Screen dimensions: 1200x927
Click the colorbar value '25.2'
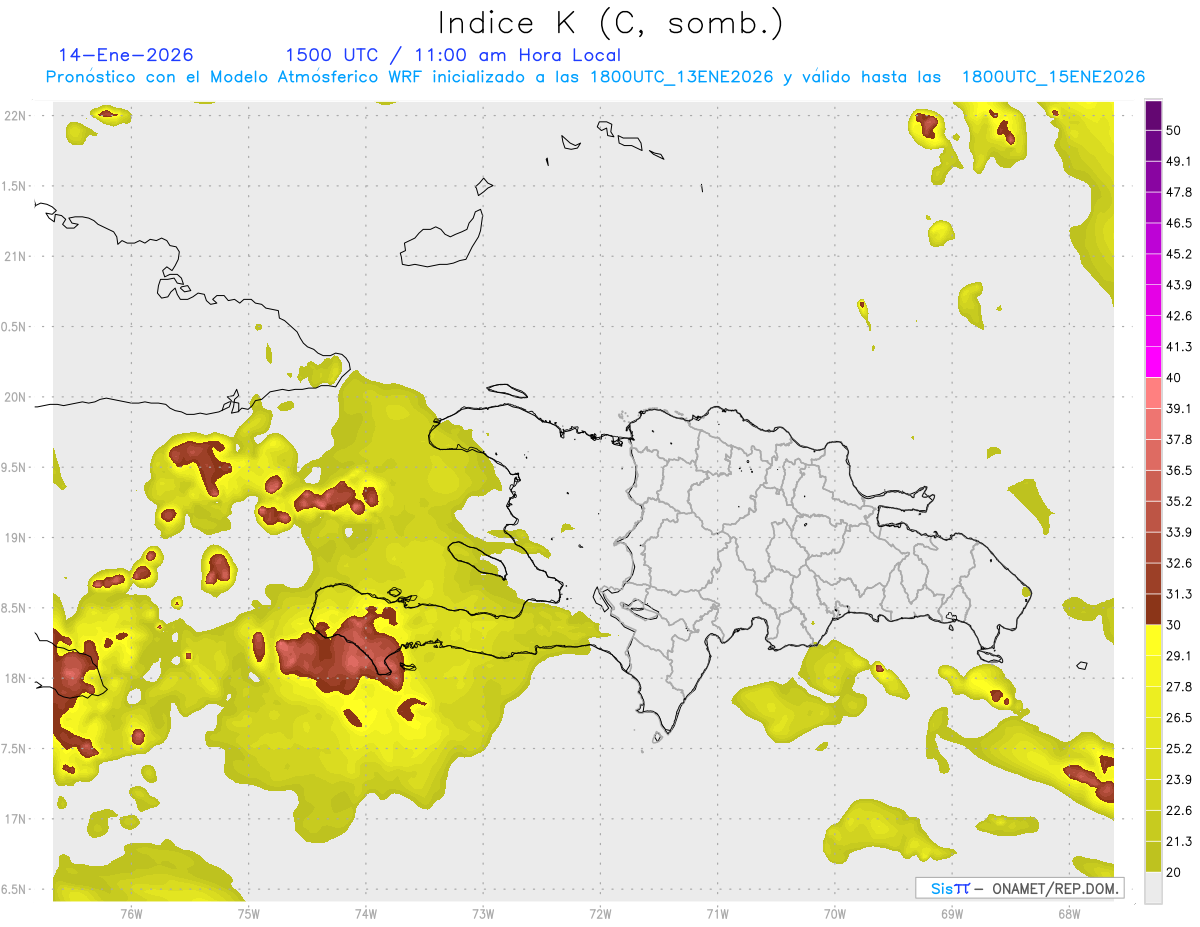click(x=1179, y=749)
